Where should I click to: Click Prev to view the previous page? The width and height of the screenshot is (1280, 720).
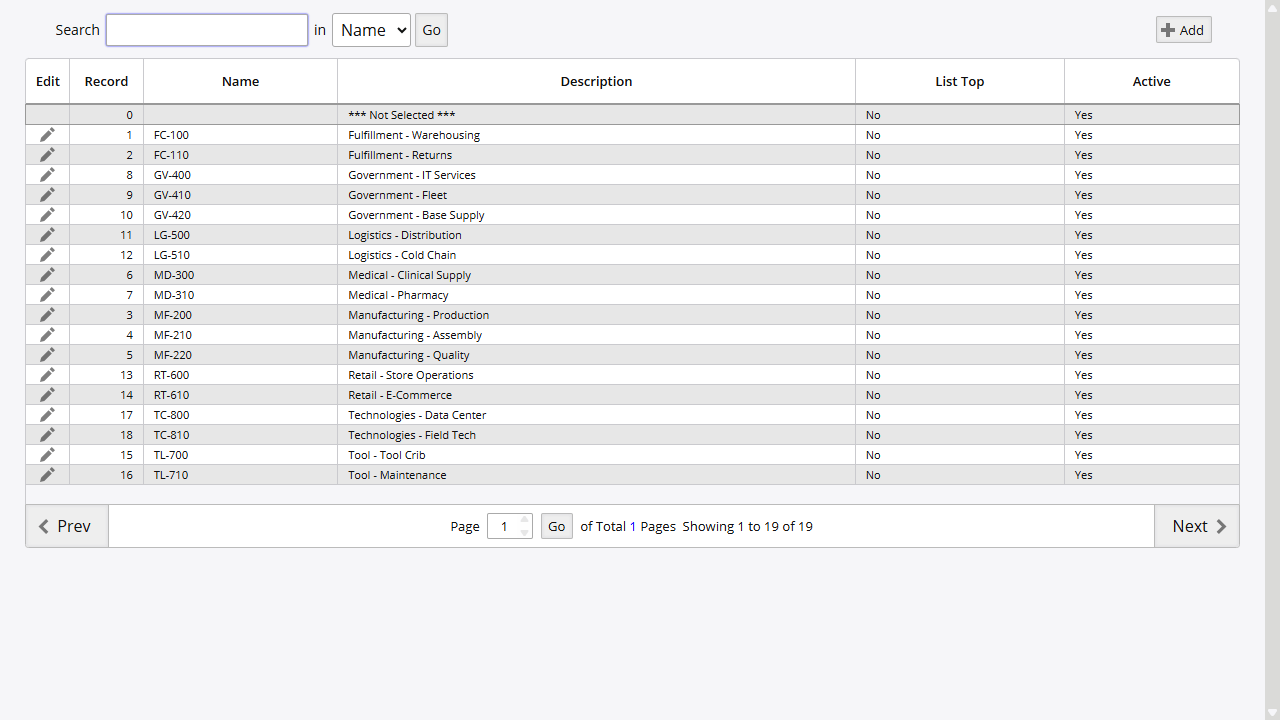click(x=66, y=525)
